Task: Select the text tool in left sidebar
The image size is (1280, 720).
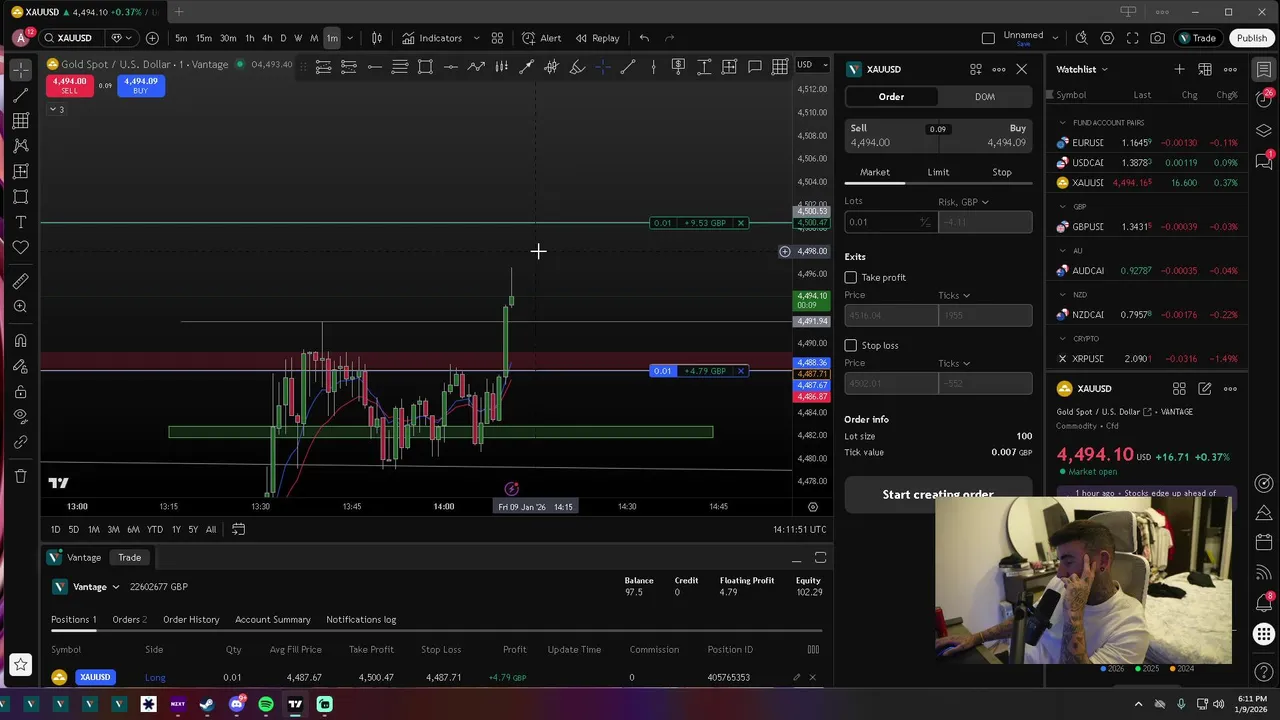Action: pos(20,222)
